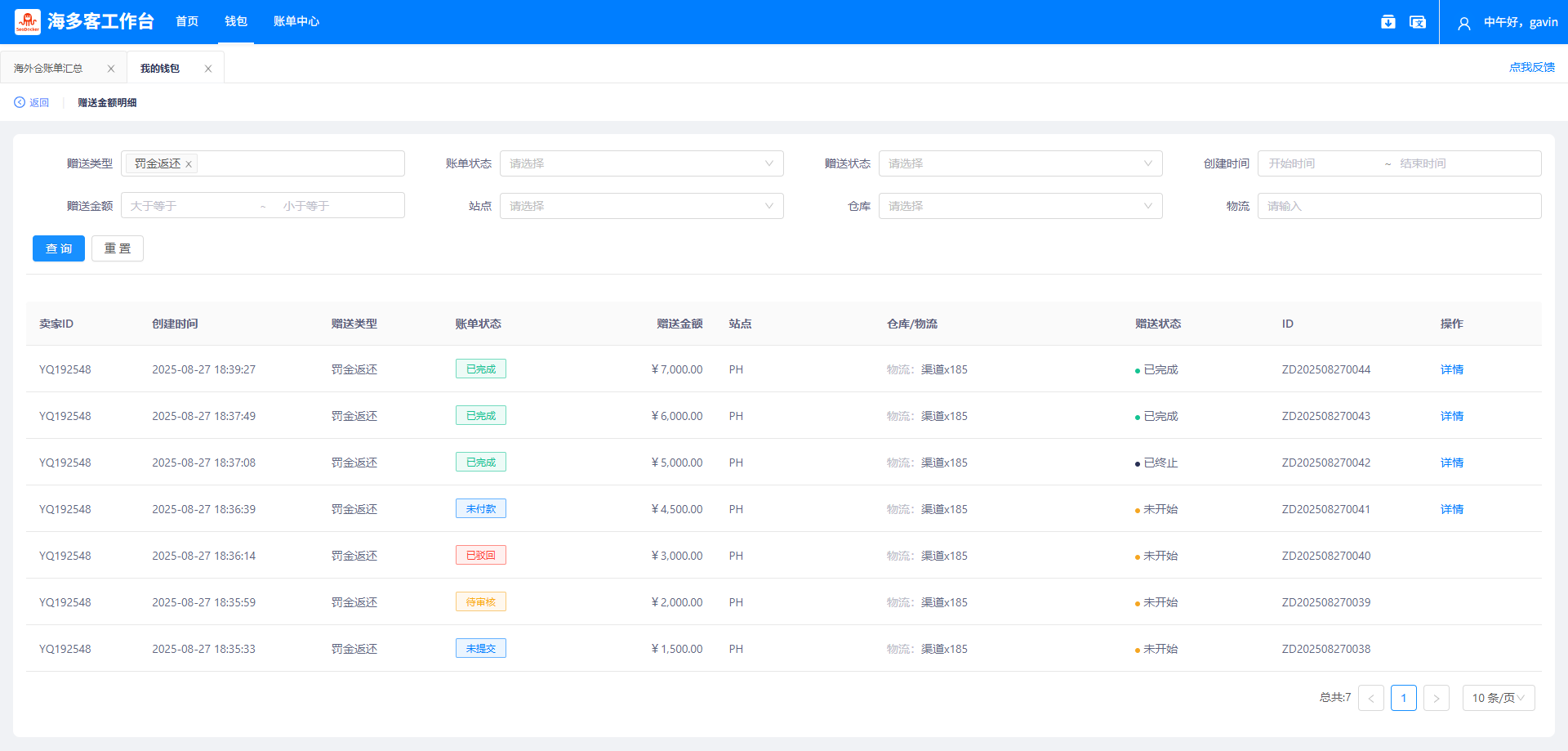Open 详情 for ZD202508270044

click(1452, 369)
